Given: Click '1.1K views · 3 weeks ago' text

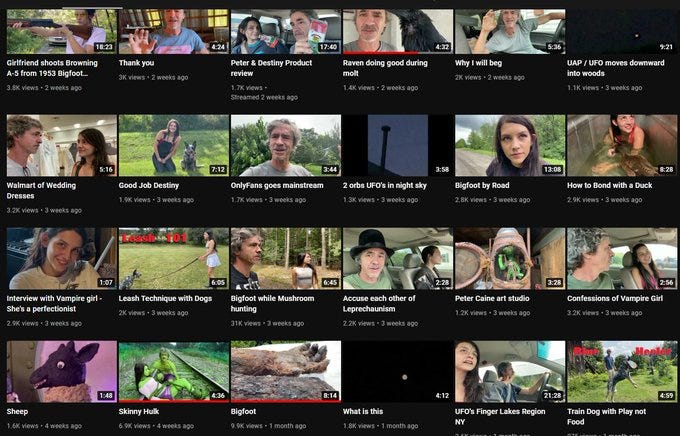Looking at the screenshot, I should click(x=605, y=88).
